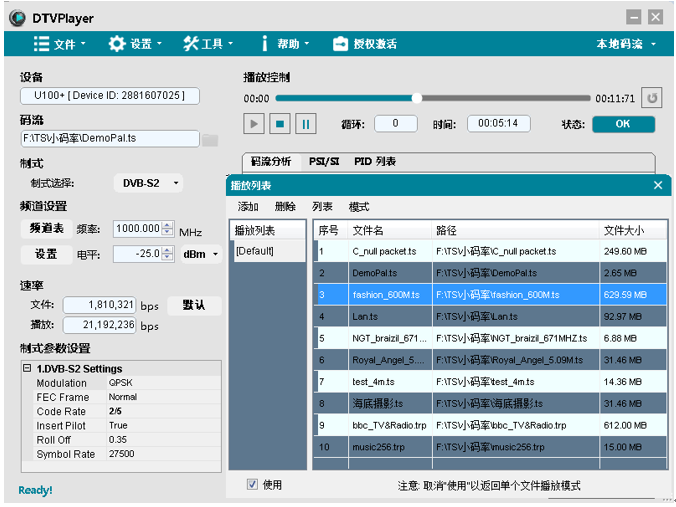The width and height of the screenshot is (676, 507).
Task: Click the 循环 loop count field
Action: click(x=396, y=124)
